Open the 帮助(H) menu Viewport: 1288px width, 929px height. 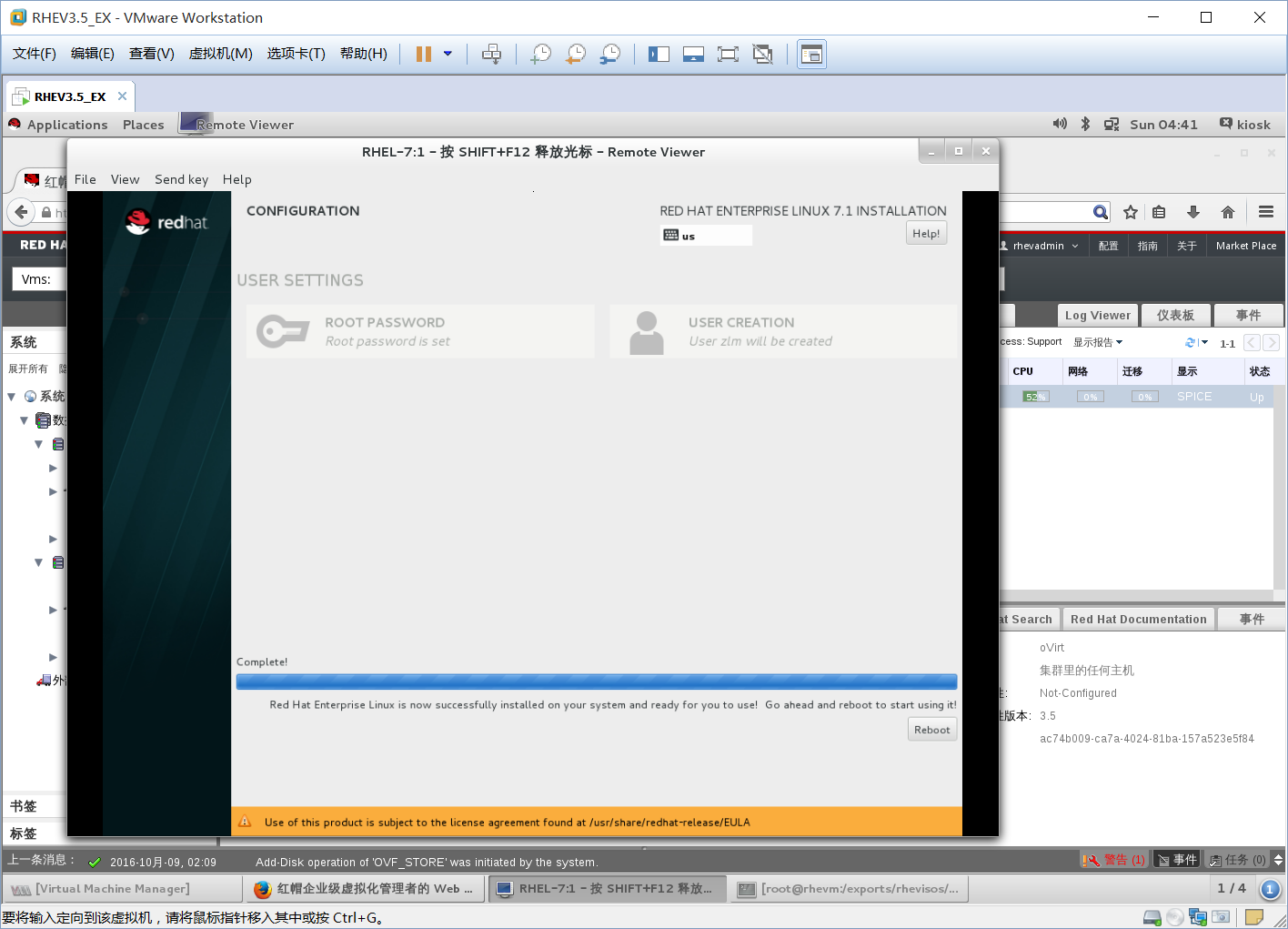[x=364, y=54]
